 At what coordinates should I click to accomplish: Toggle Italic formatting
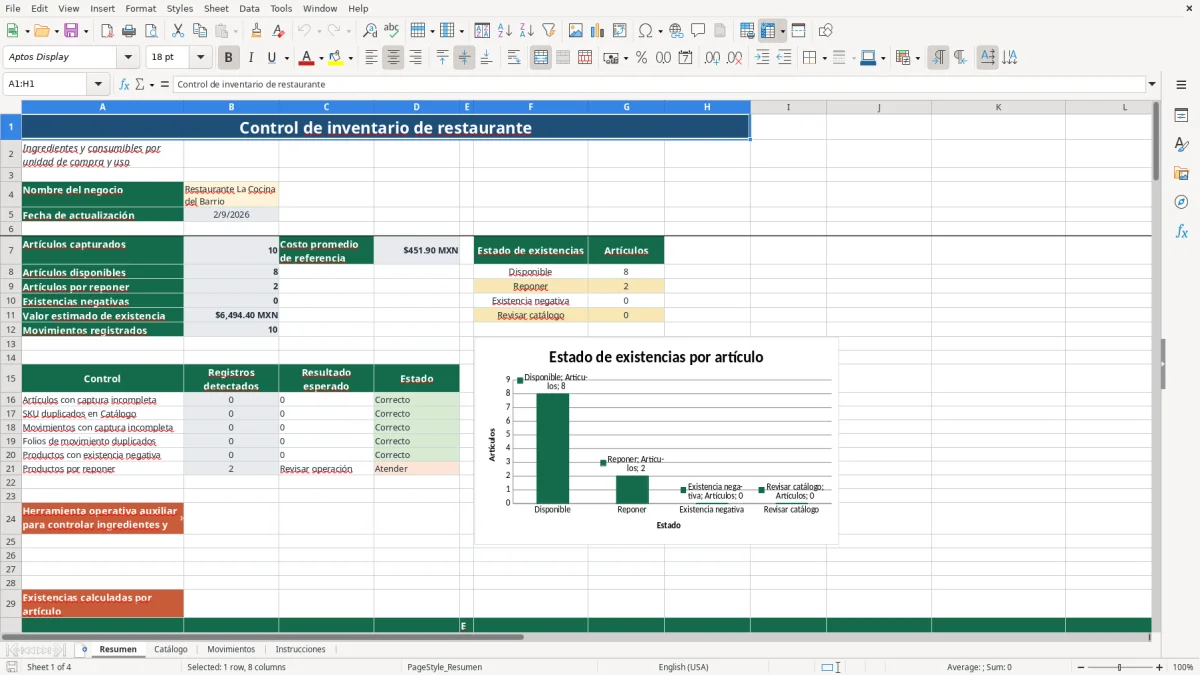tap(250, 58)
